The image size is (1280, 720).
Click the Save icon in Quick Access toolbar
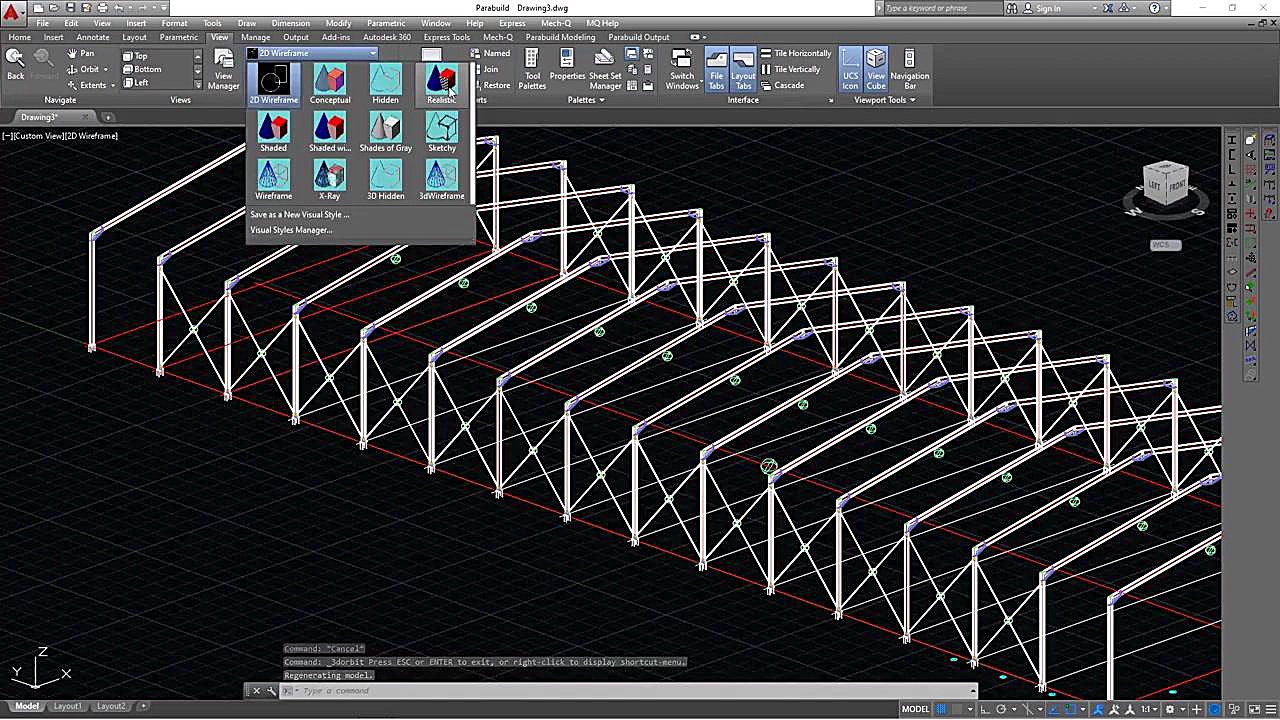(70, 8)
